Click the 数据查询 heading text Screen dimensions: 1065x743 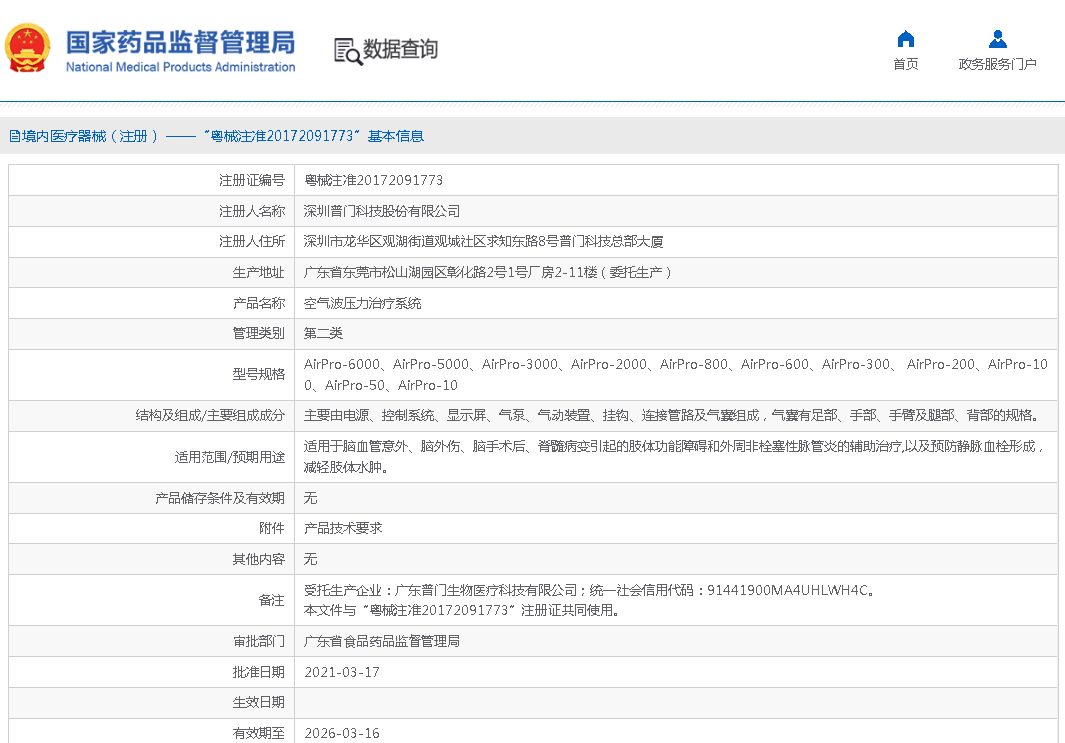coord(400,49)
